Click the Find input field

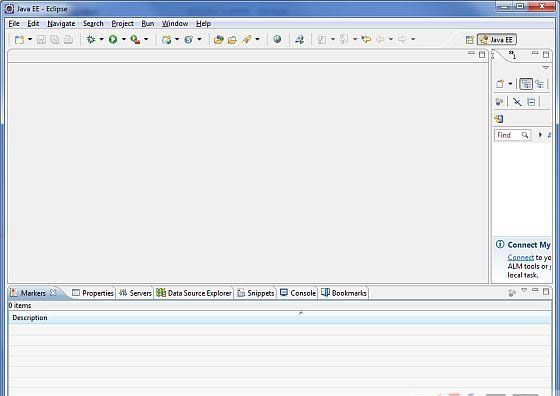[512, 135]
